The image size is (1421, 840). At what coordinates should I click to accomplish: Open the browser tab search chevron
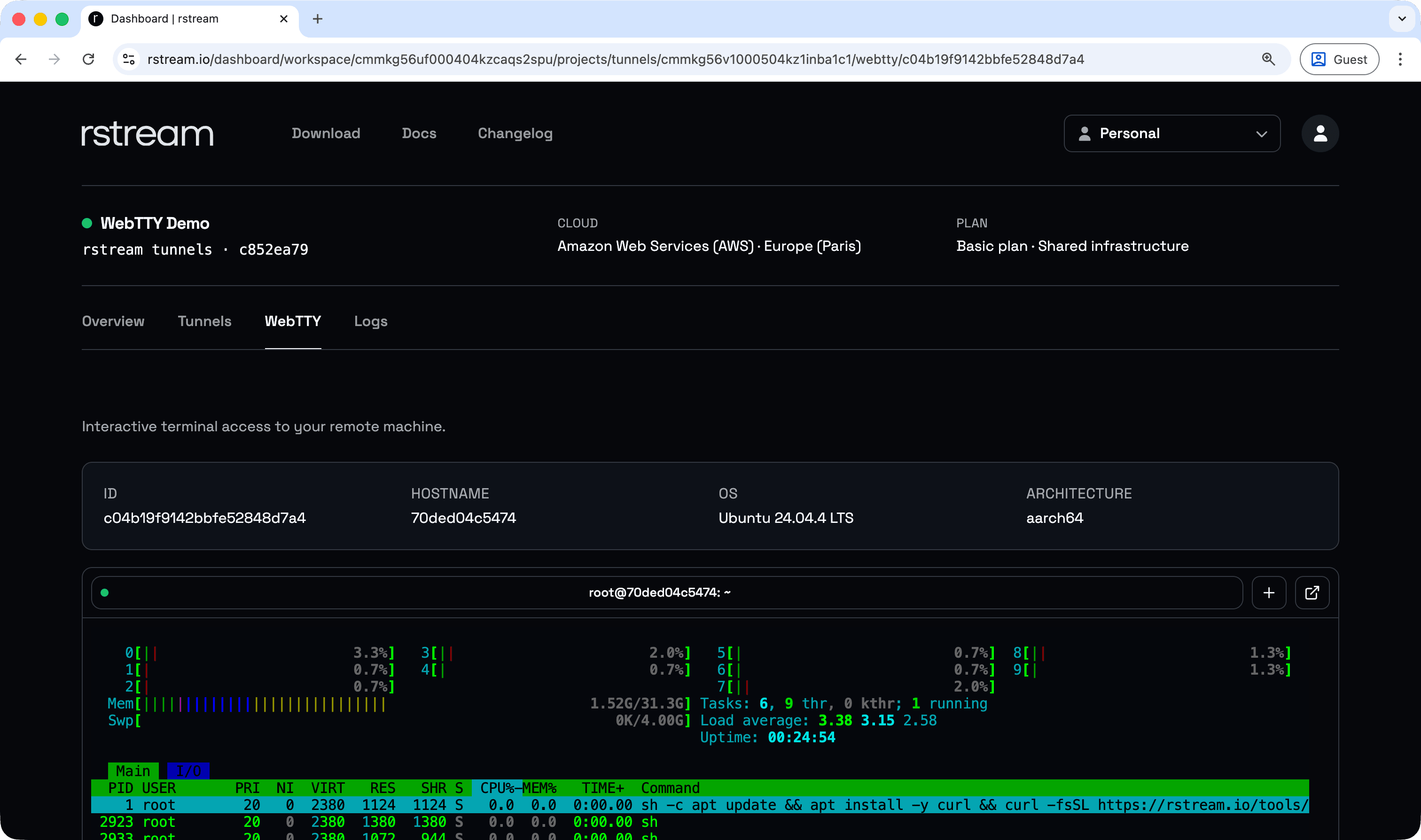(1402, 19)
